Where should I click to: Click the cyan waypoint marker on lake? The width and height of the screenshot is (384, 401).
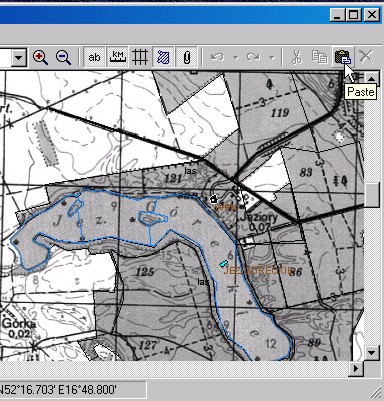(223, 264)
